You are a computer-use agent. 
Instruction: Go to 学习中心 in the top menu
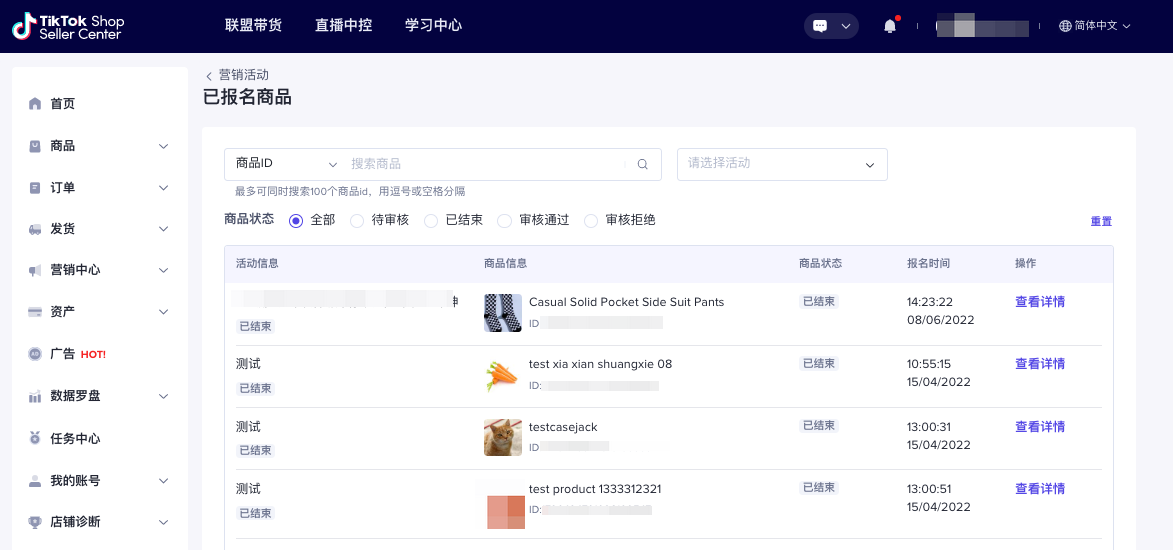pos(433,26)
